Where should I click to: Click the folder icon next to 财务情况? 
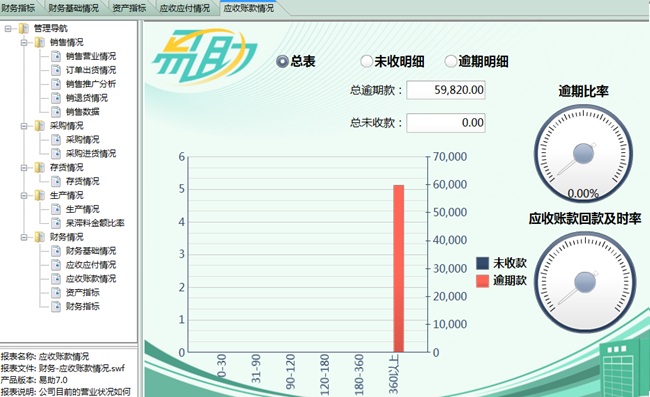coord(40,237)
